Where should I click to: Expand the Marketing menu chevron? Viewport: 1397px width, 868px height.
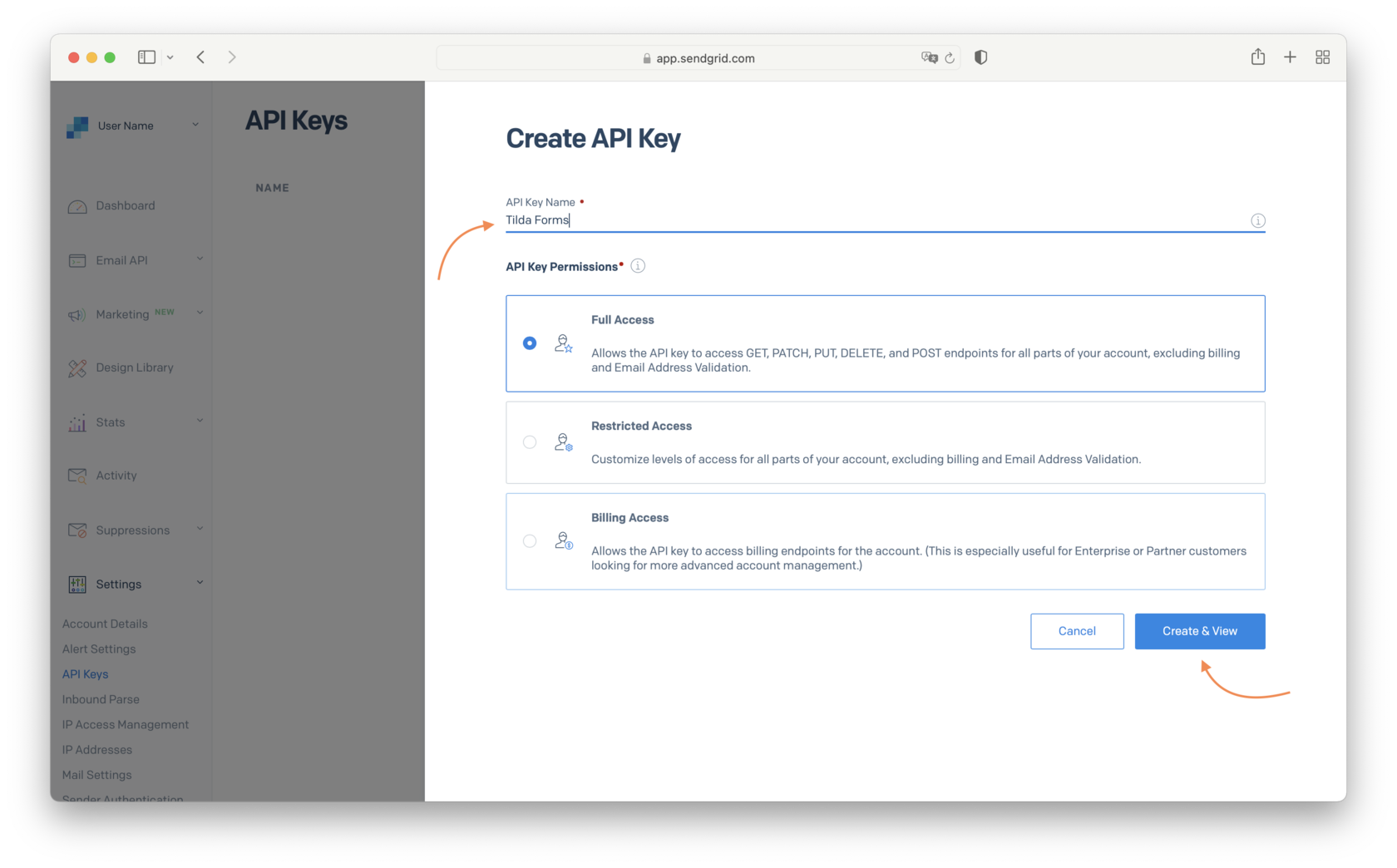point(200,313)
